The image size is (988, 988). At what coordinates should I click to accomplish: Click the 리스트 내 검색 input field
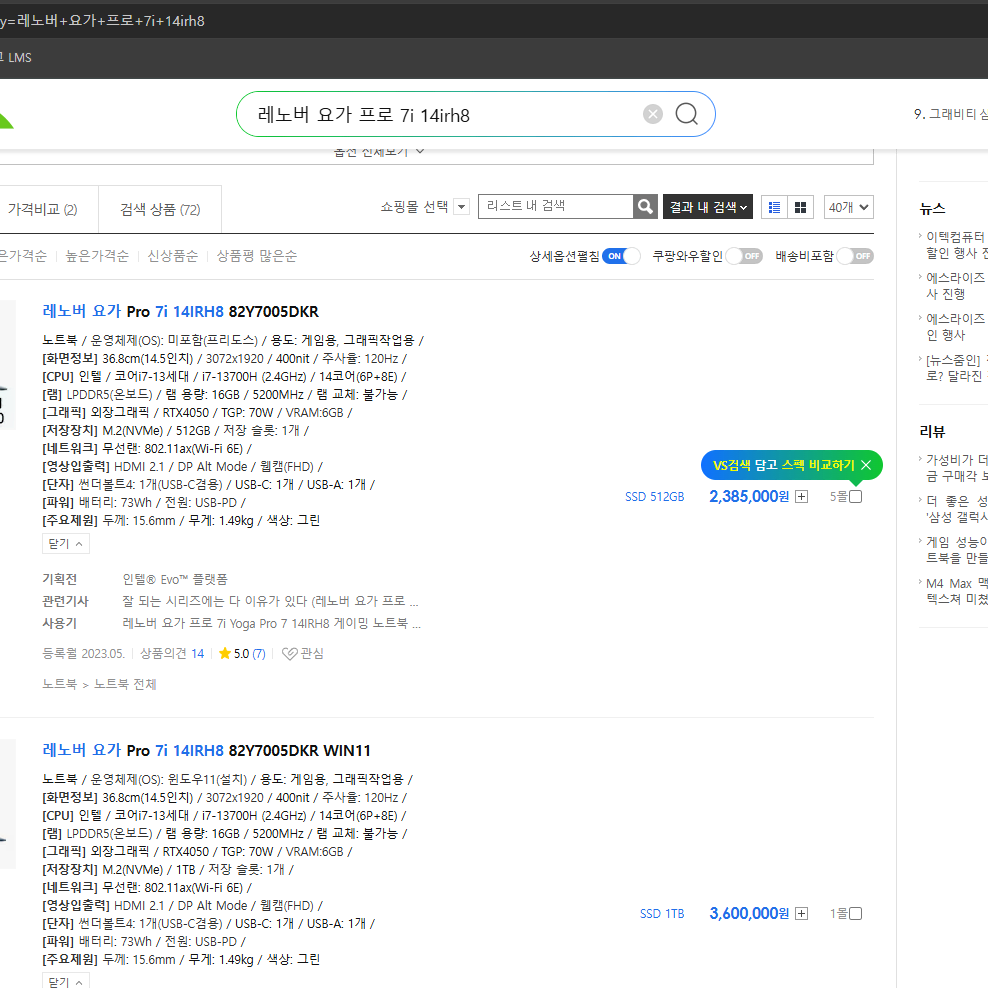point(556,206)
